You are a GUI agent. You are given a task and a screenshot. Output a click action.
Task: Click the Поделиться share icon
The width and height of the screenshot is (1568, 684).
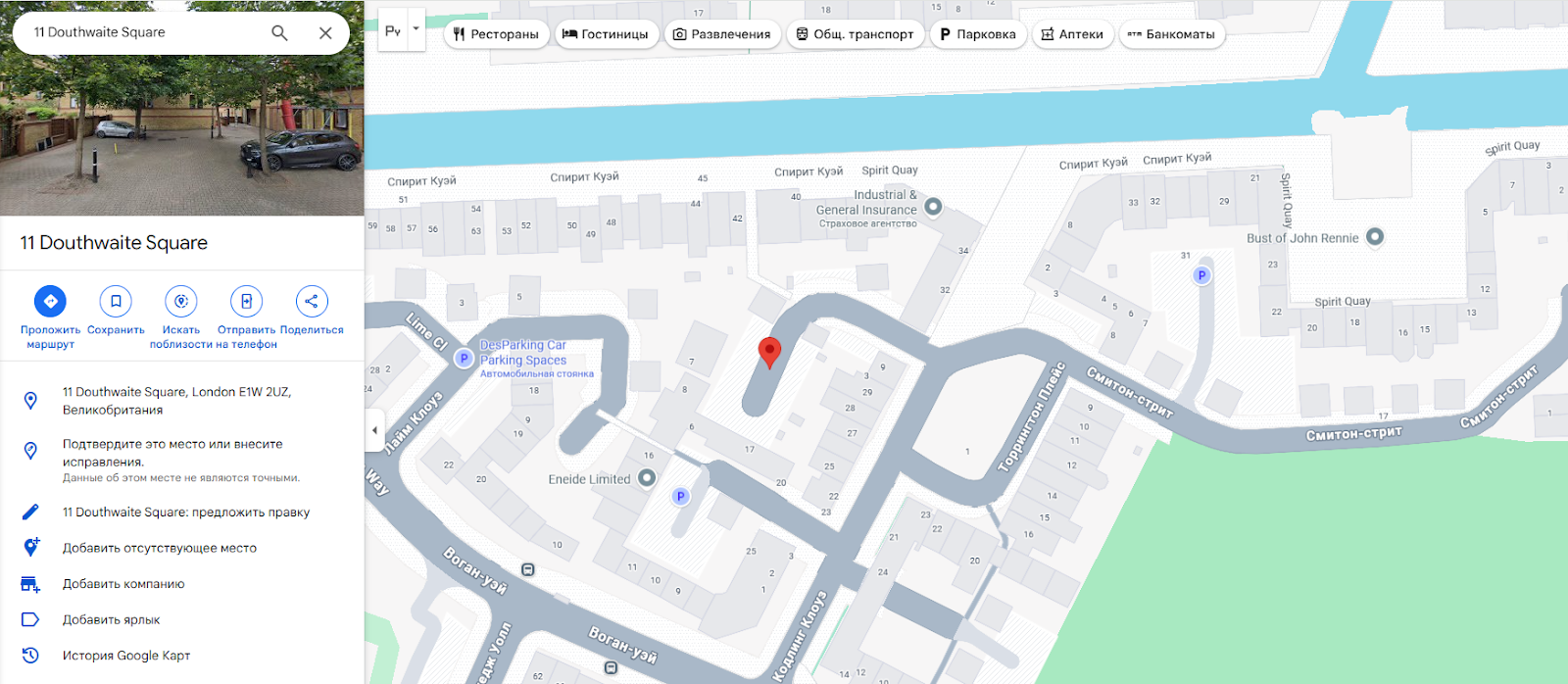pyautogui.click(x=312, y=302)
